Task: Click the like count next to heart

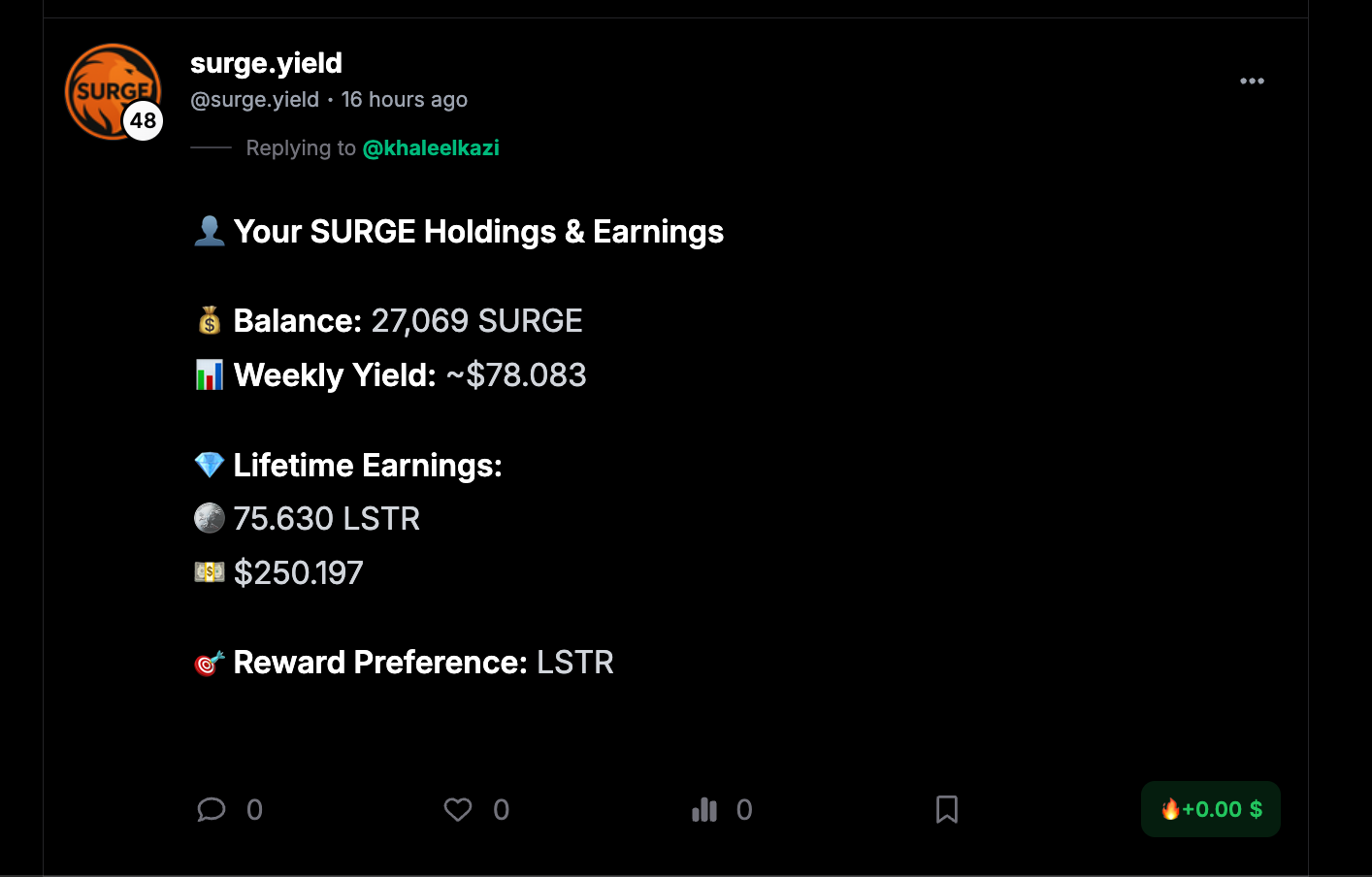Action: (501, 809)
